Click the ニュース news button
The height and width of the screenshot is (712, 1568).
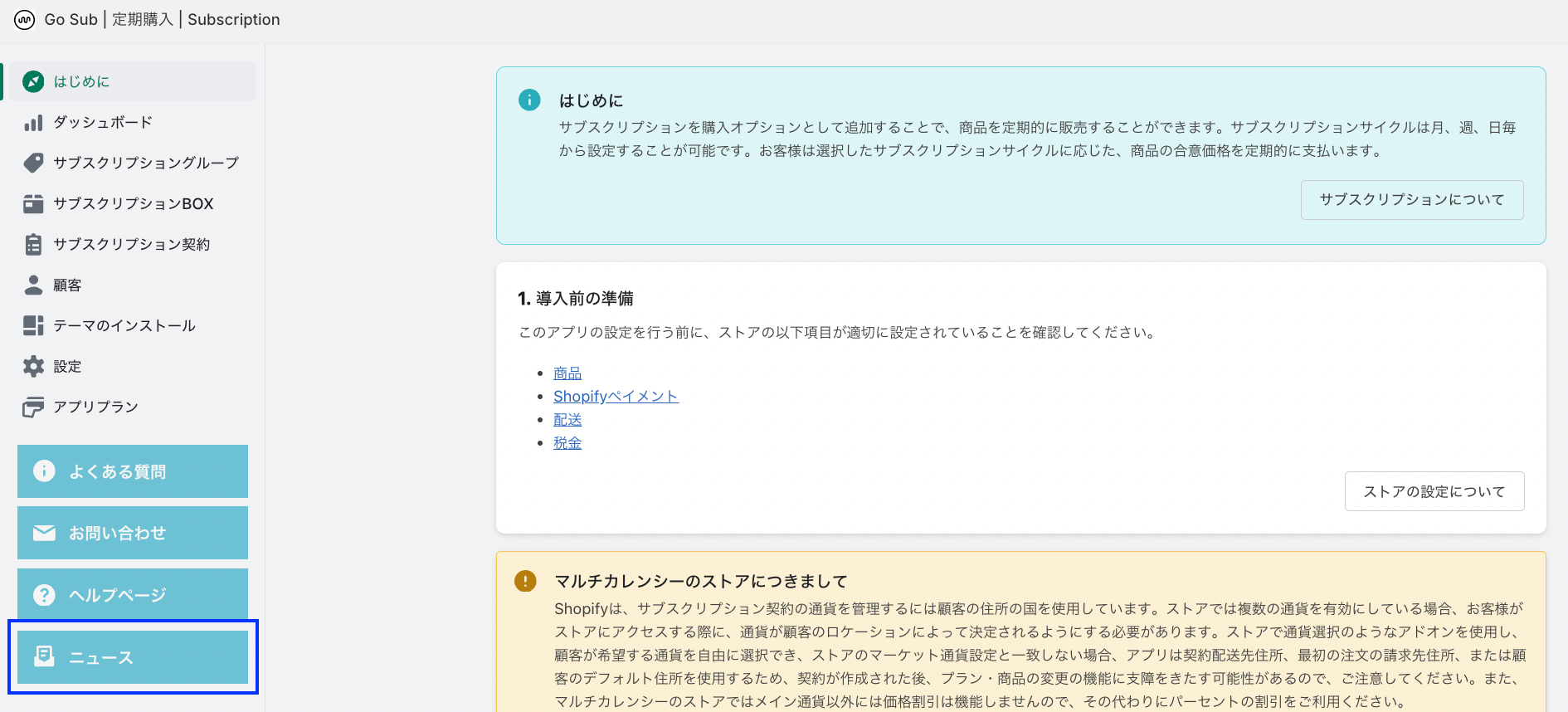[x=133, y=657]
